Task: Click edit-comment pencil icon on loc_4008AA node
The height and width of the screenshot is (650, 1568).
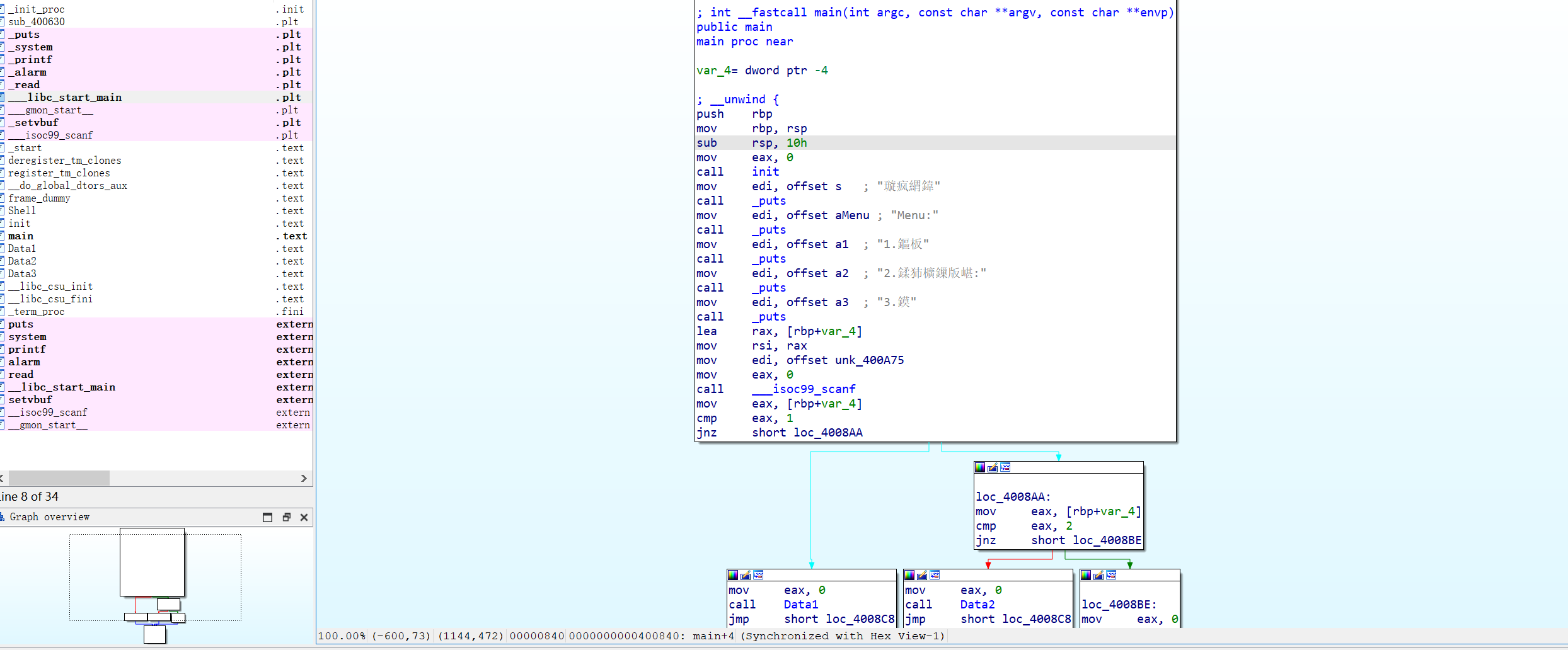Action: point(993,467)
